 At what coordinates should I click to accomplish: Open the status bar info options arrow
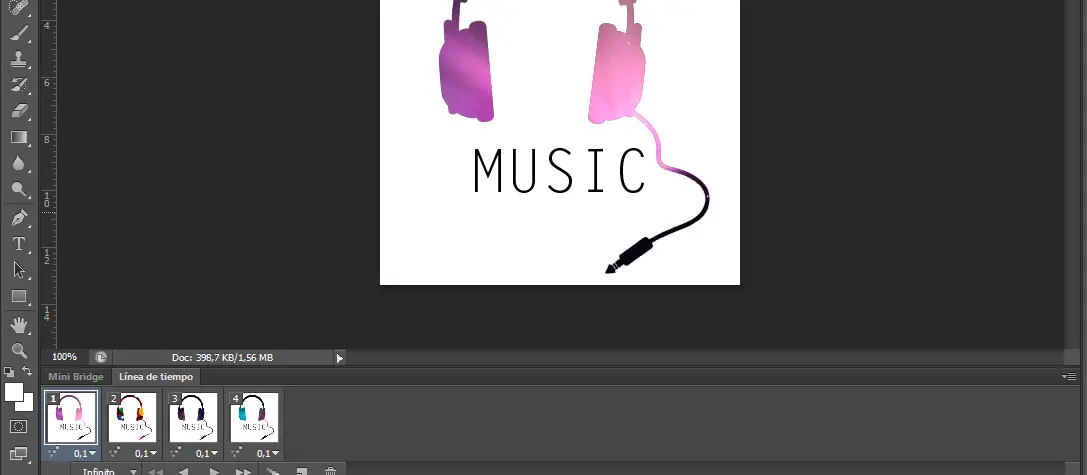click(x=340, y=359)
